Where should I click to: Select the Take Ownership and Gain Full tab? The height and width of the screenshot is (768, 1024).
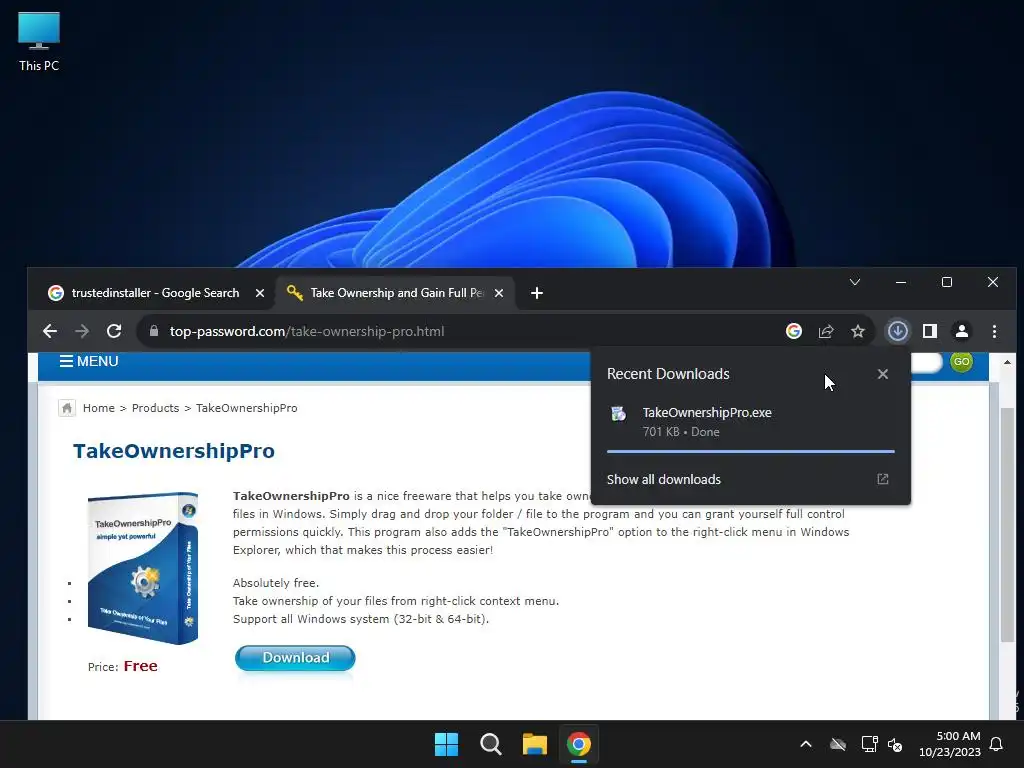396,293
